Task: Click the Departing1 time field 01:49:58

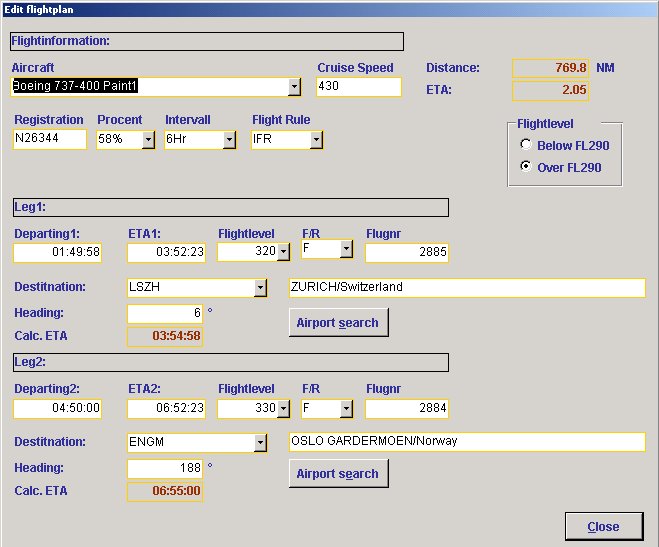Action: coord(57,252)
